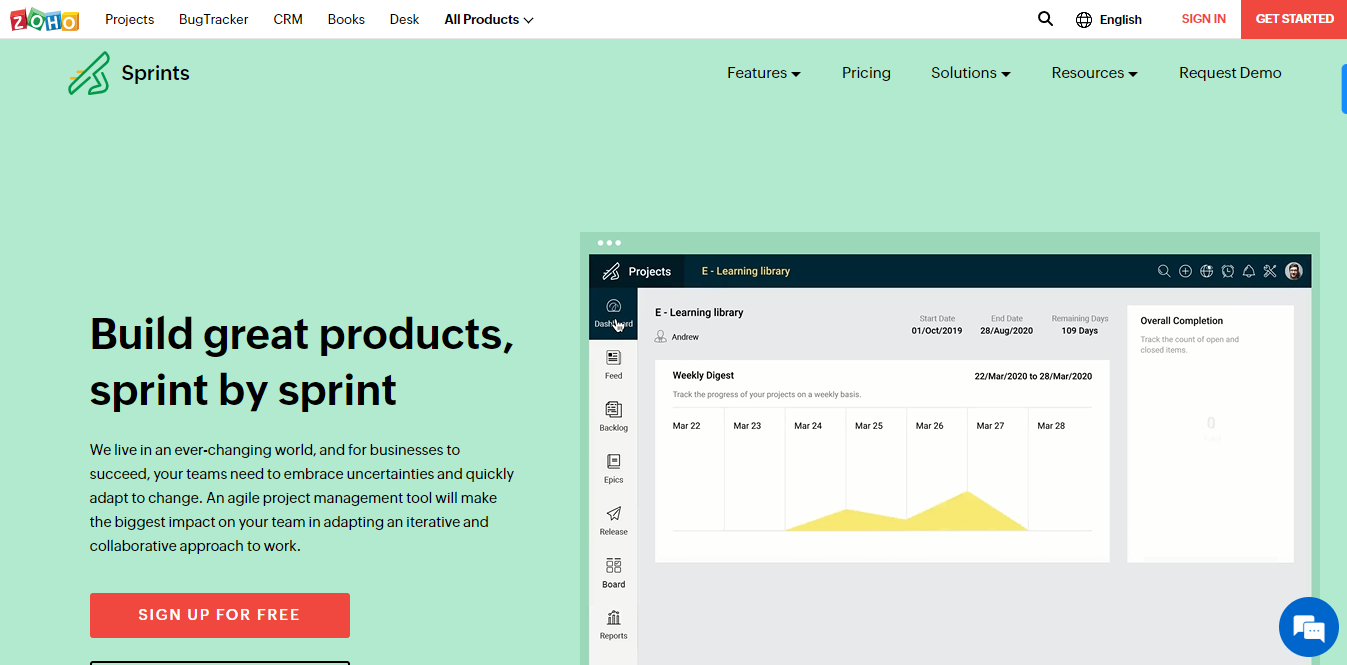Open the live chat bubble icon
This screenshot has width=1347, height=665.
[x=1309, y=627]
